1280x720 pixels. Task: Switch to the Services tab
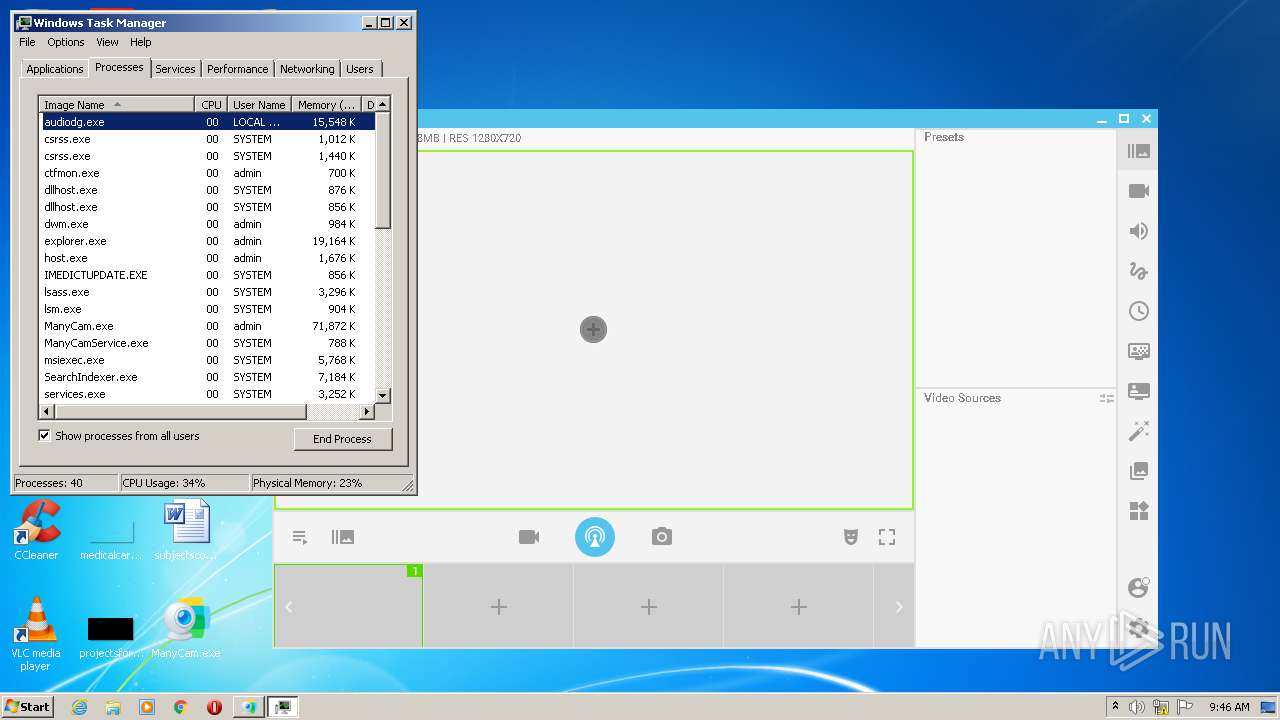pos(175,69)
